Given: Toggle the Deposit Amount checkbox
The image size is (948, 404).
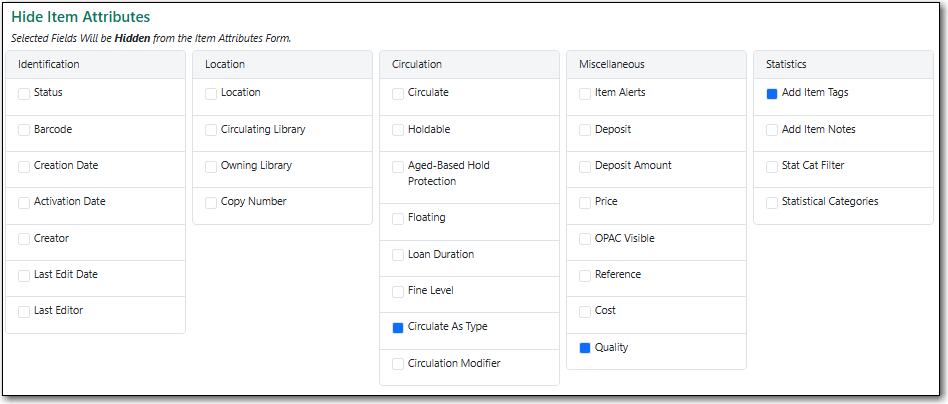Looking at the screenshot, I should coord(585,167).
